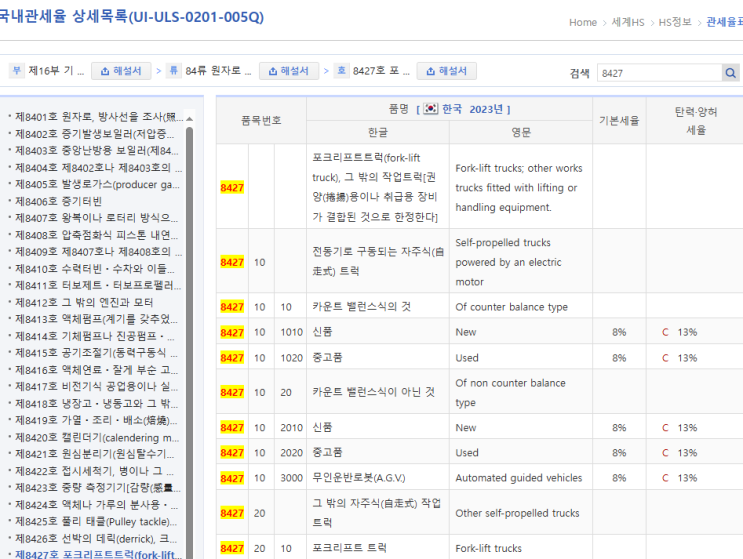Click 'Of non counter balance type' cell

click(x=520, y=392)
